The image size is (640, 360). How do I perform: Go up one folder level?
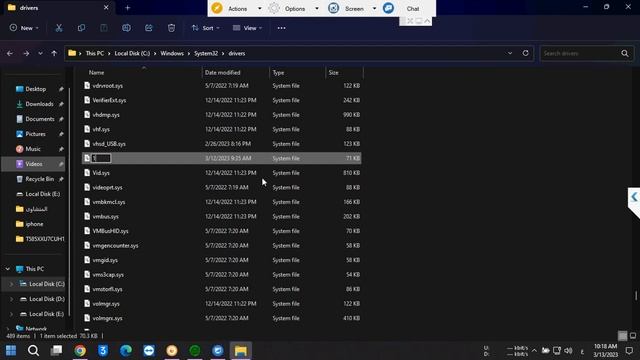54,53
